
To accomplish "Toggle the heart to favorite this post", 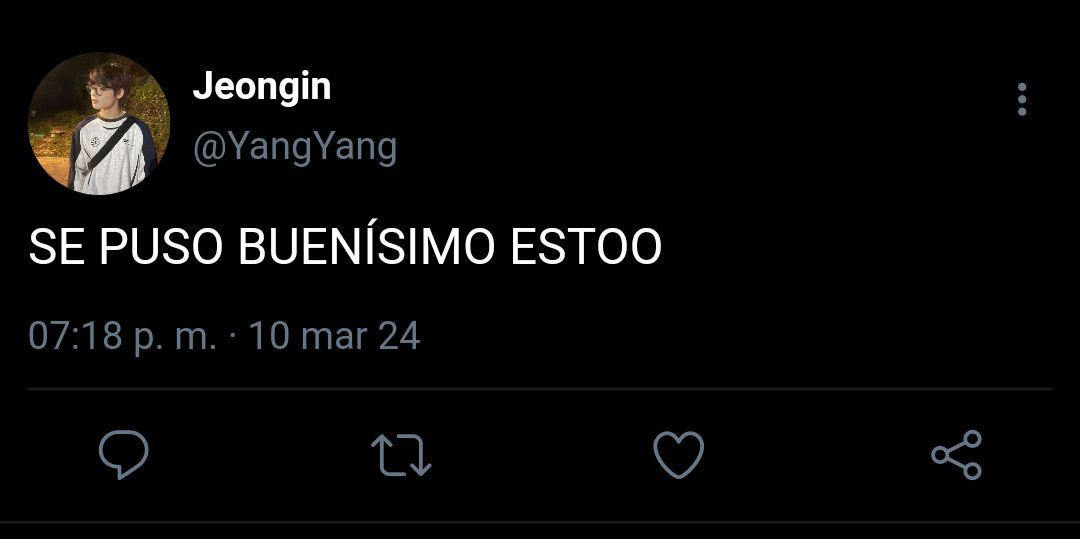I will [678, 454].
